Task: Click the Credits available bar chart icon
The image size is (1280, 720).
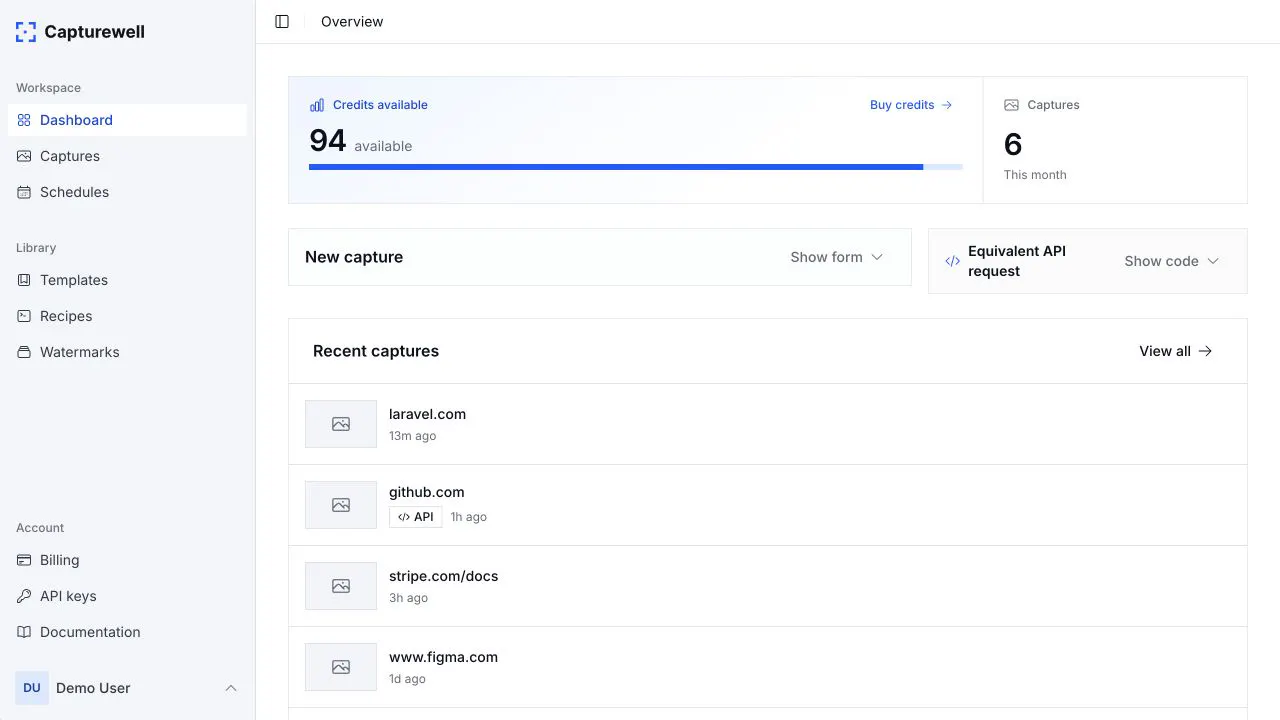Action: (317, 105)
